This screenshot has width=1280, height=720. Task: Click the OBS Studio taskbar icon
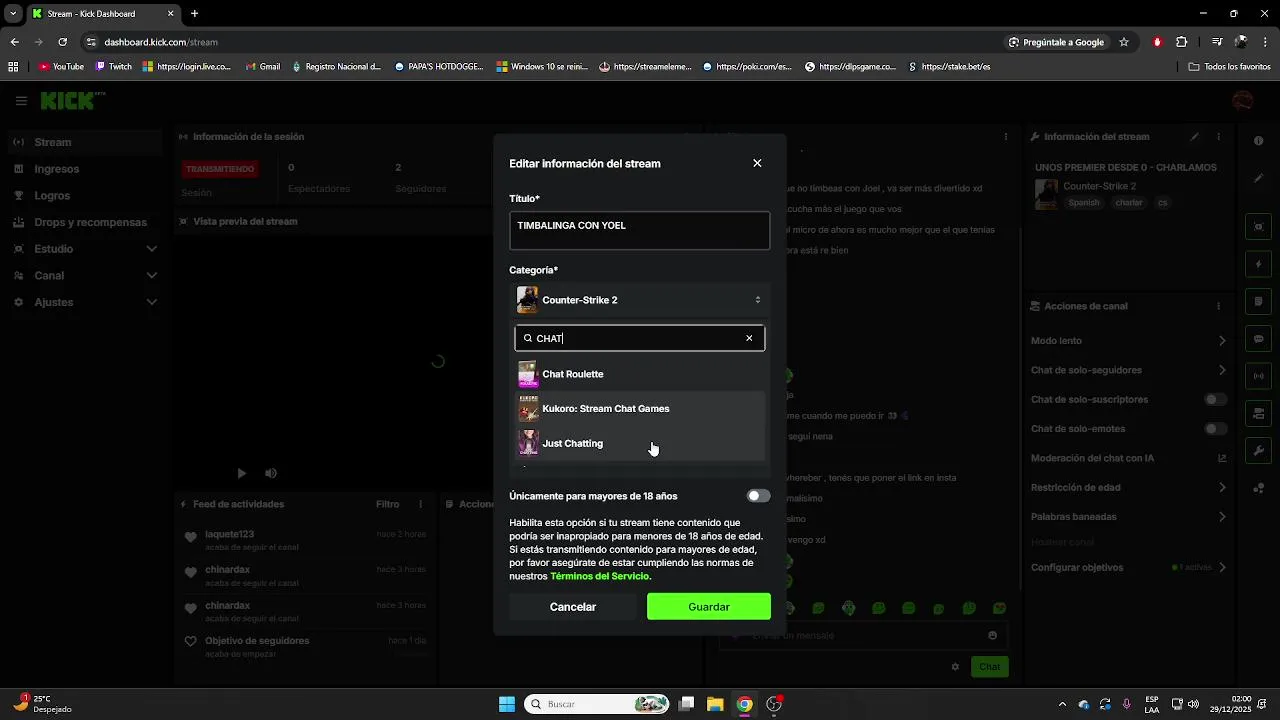coord(774,704)
